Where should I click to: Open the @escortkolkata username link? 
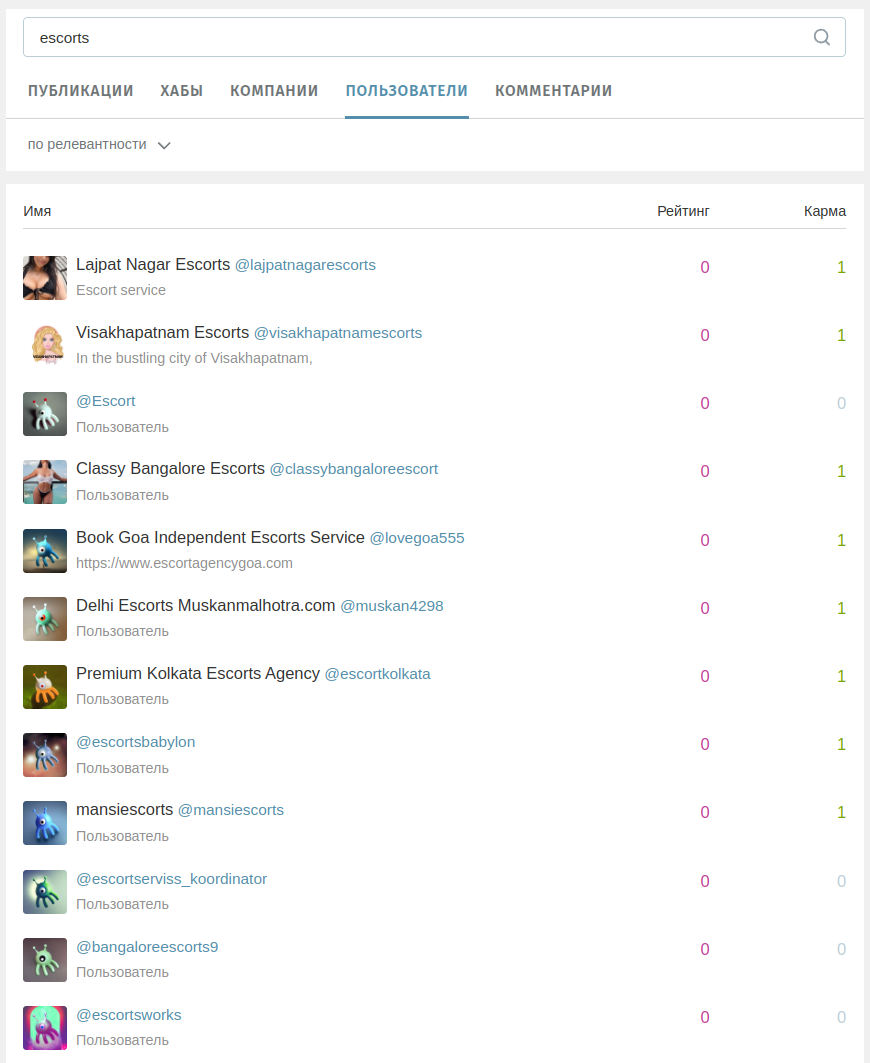pyautogui.click(x=378, y=674)
